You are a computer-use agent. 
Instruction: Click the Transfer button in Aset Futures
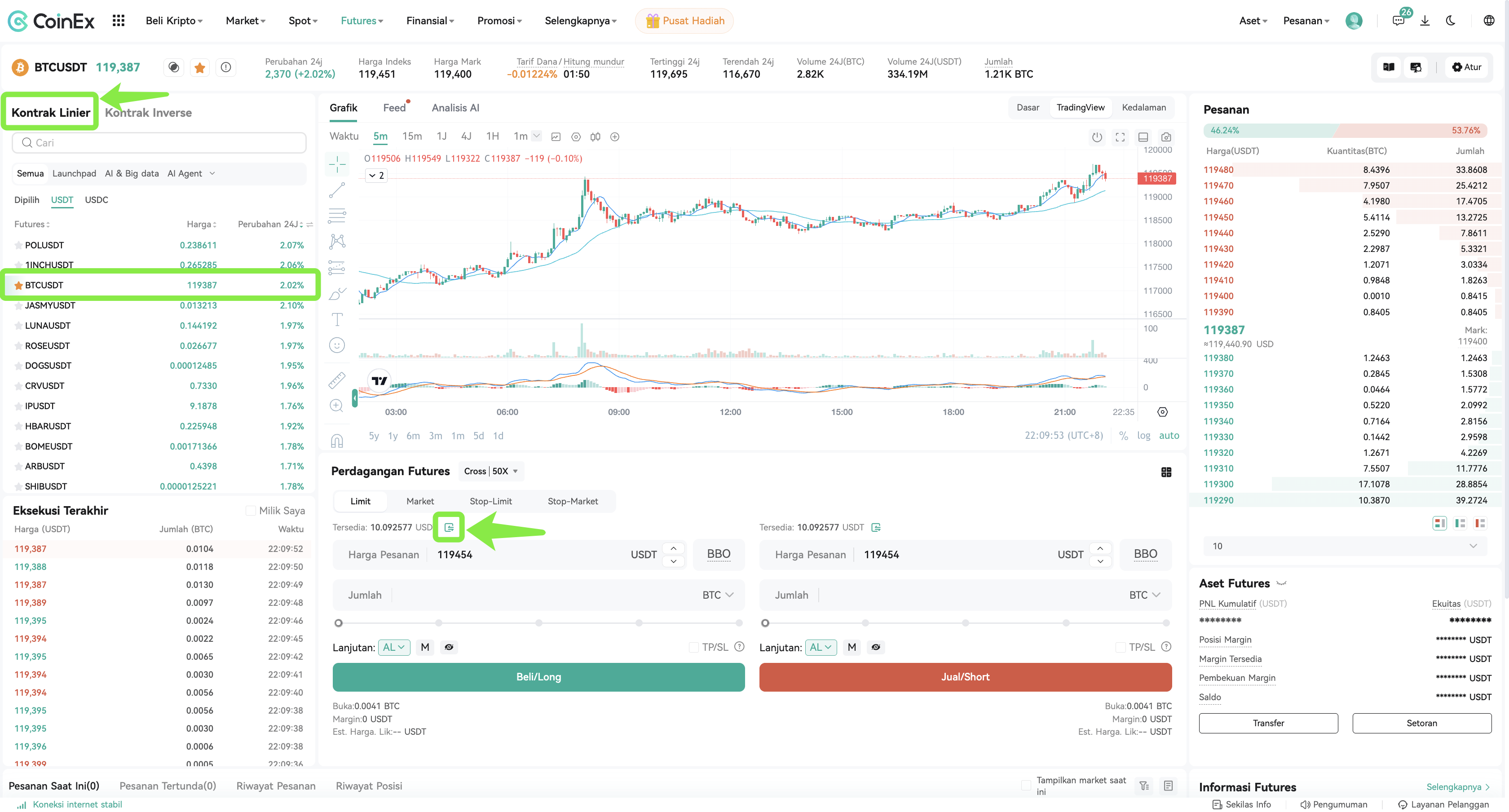[x=1268, y=723]
